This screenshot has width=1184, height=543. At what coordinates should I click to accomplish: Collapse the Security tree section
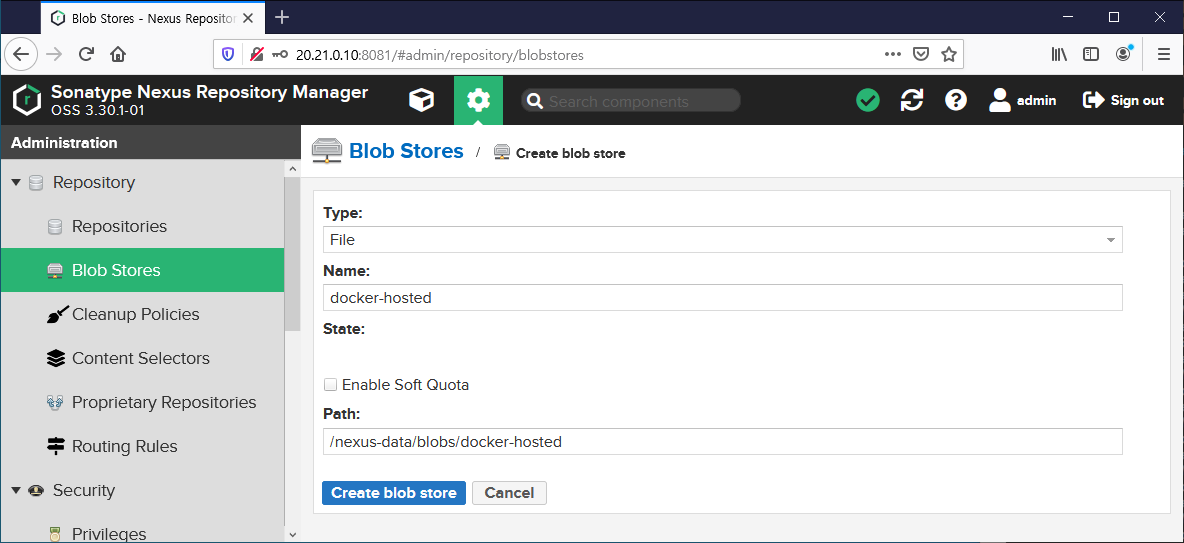(16, 490)
